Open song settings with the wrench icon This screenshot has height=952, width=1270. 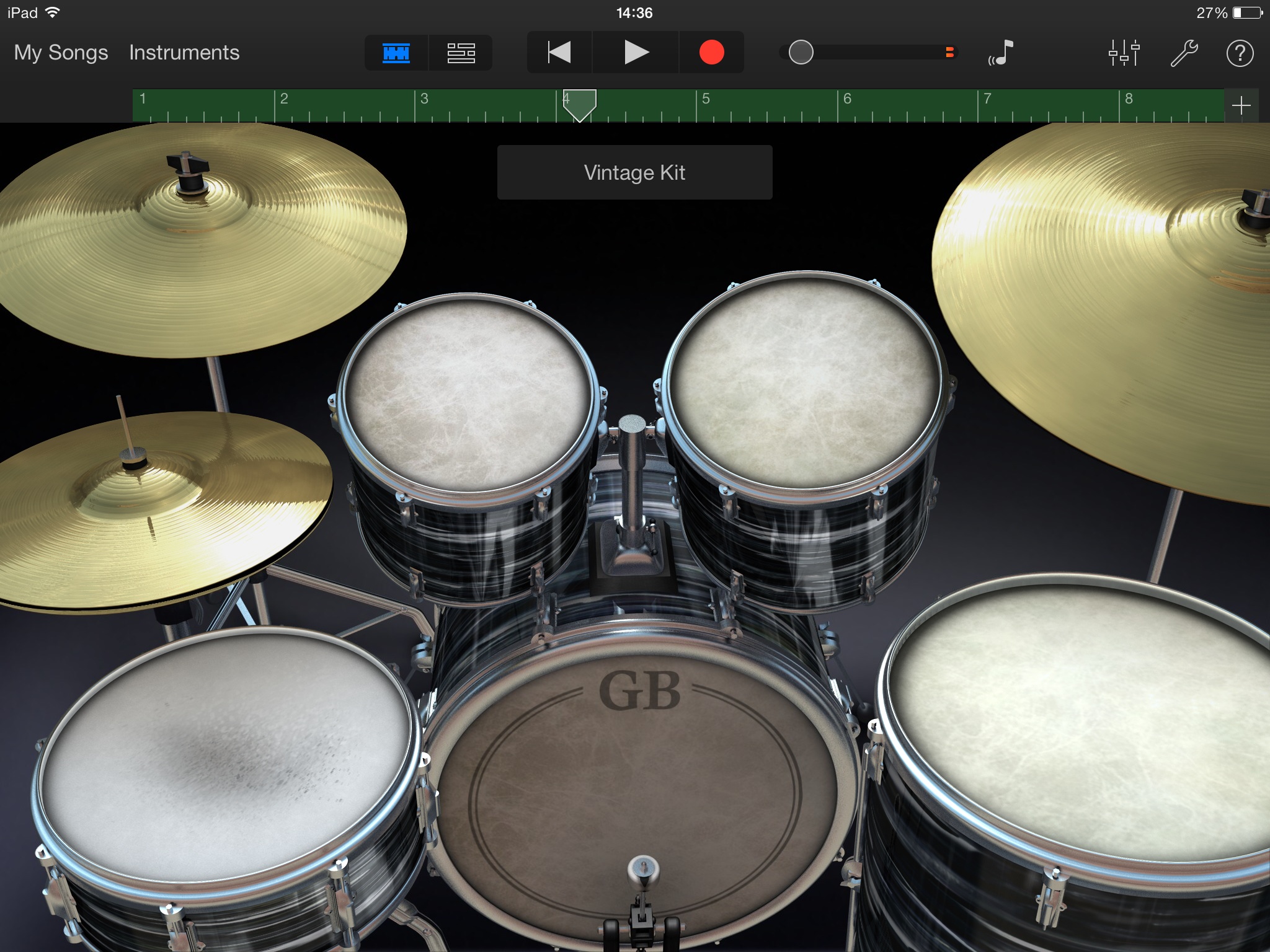point(1184,52)
